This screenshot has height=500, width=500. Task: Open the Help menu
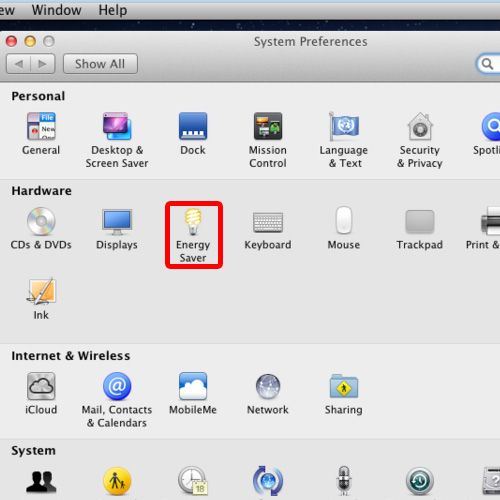coord(113,10)
